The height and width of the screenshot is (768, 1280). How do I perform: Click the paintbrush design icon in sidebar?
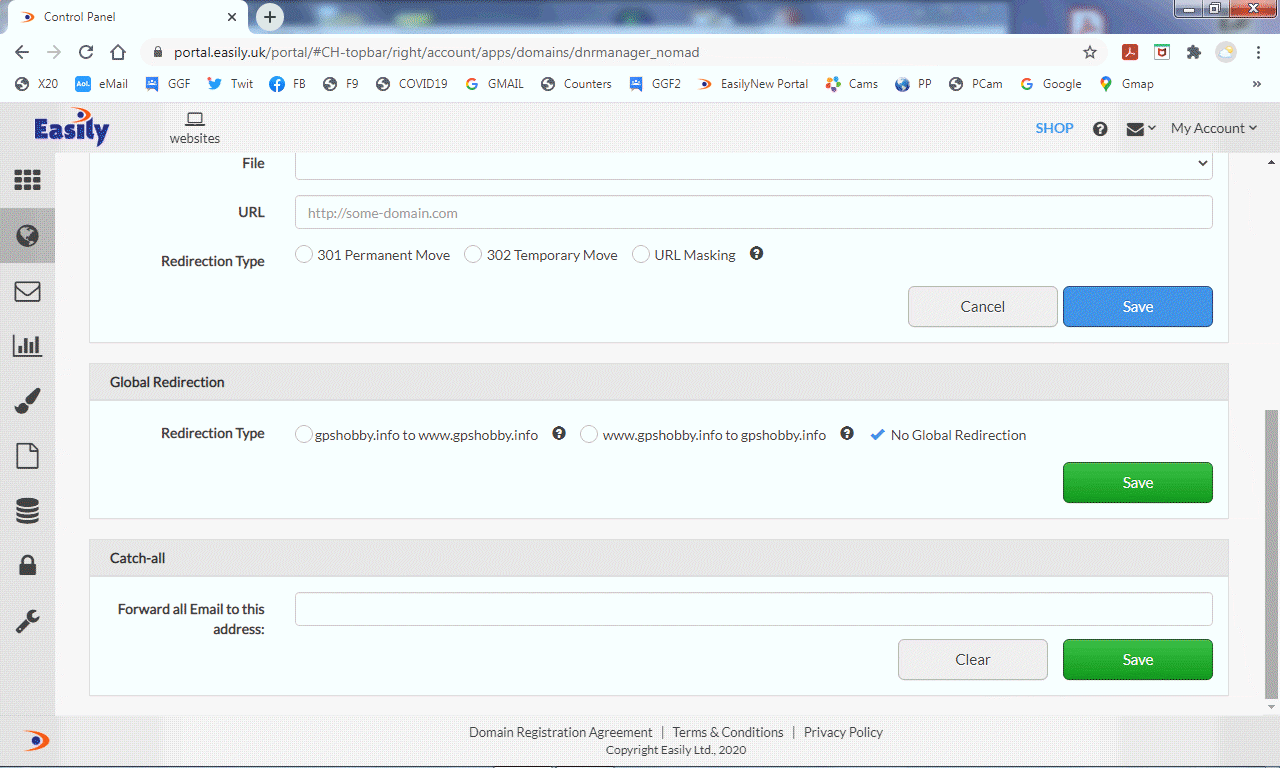click(27, 402)
